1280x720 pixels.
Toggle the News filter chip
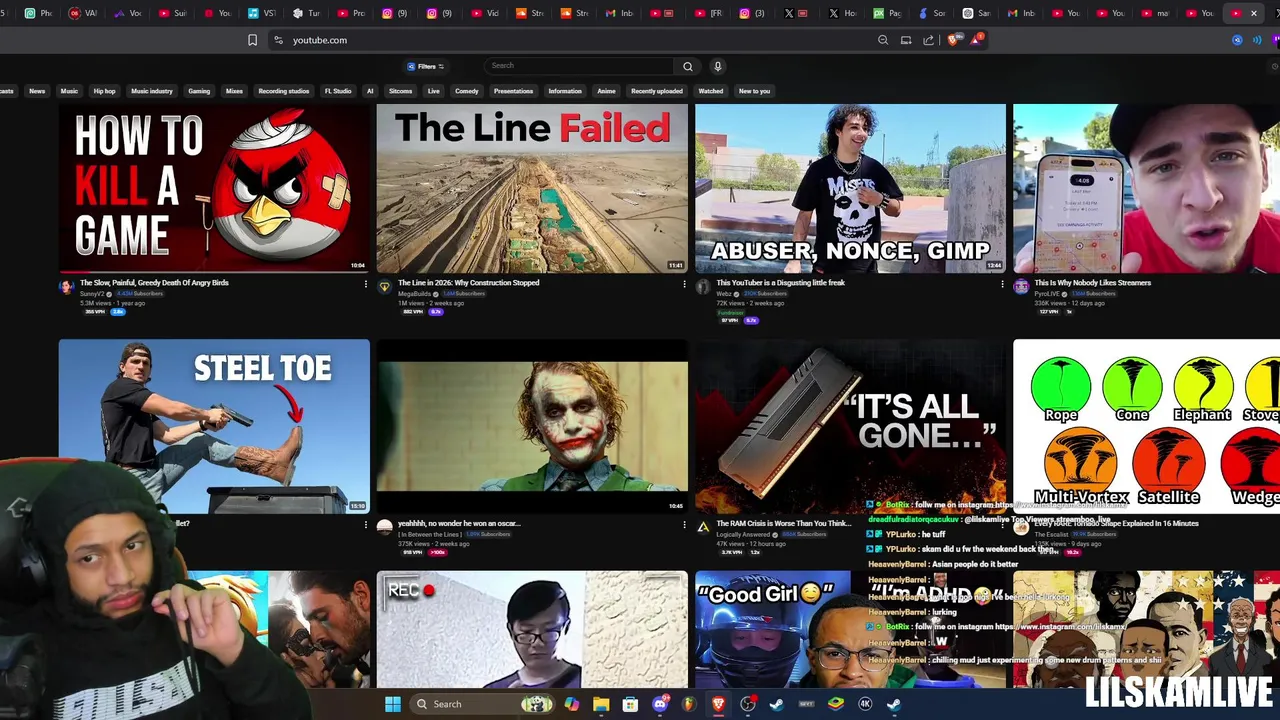[37, 91]
